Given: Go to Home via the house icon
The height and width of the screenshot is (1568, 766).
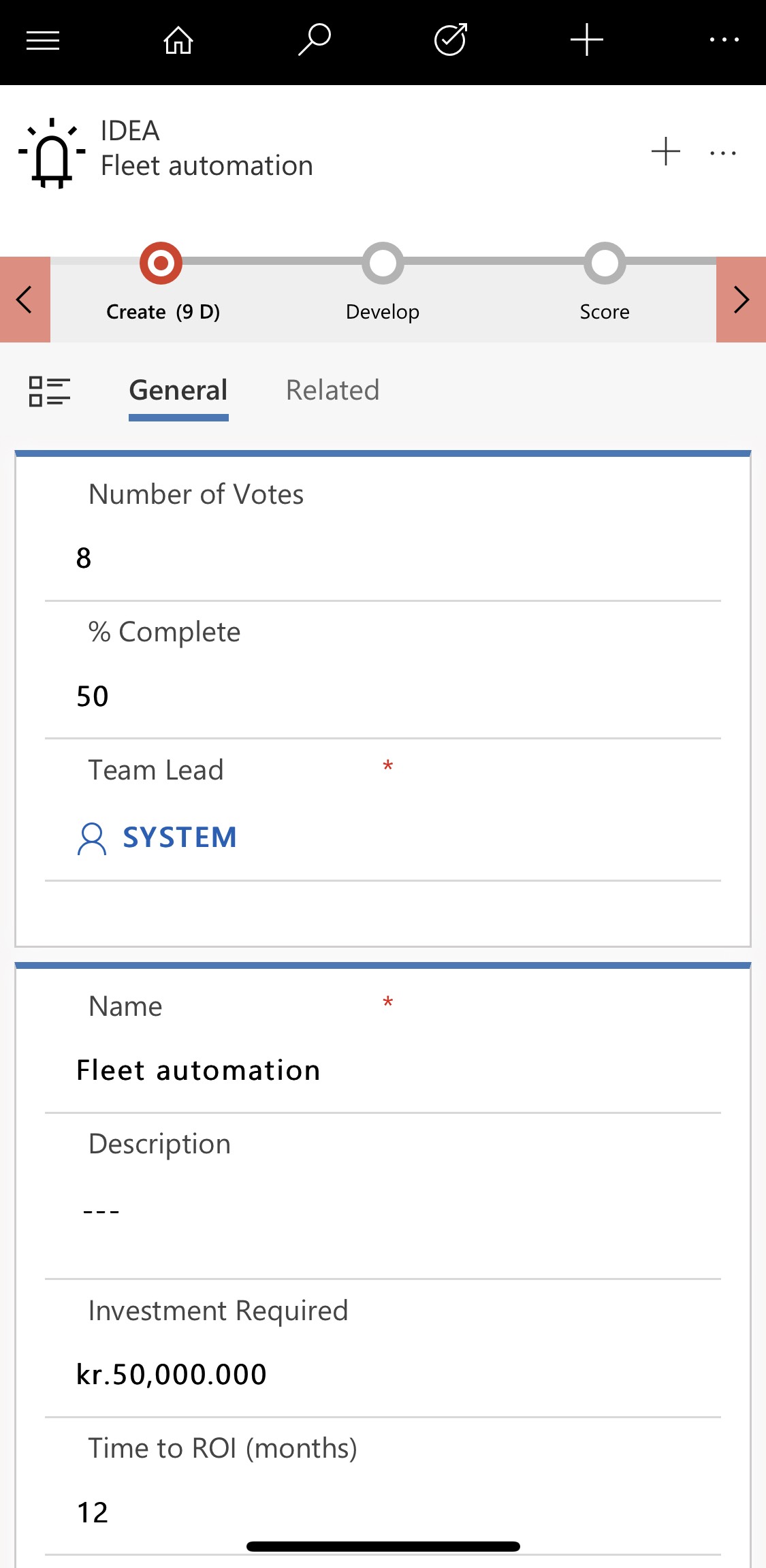Looking at the screenshot, I should coord(178,41).
